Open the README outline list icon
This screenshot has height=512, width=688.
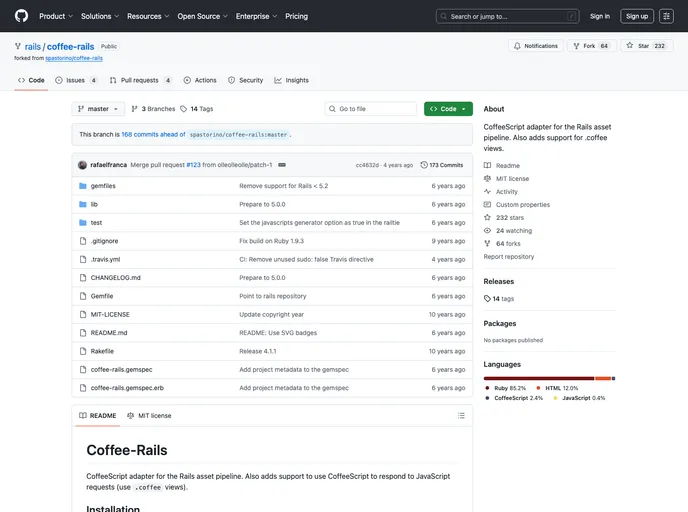click(x=461, y=415)
